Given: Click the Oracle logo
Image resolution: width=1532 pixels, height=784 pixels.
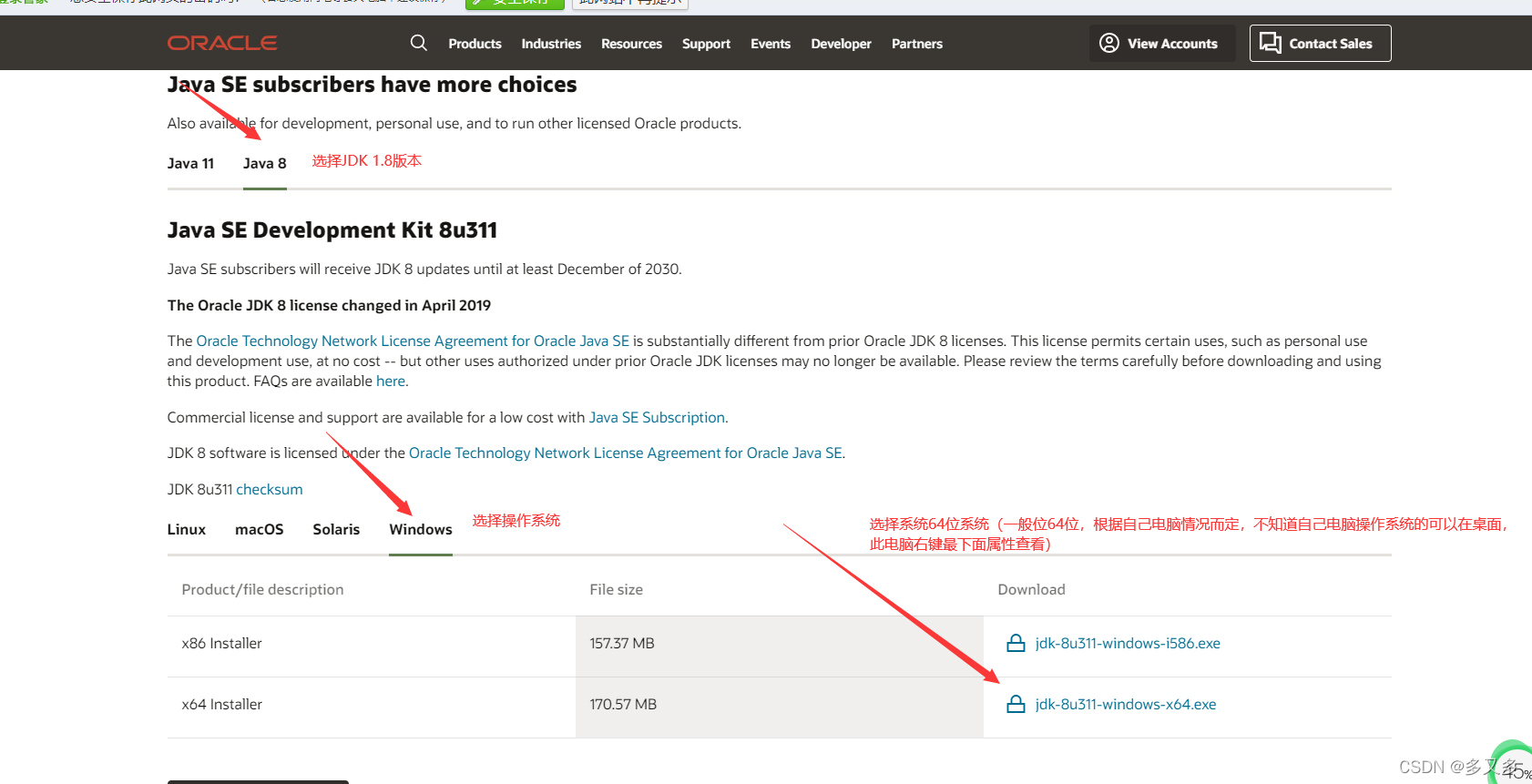Looking at the screenshot, I should (x=222, y=43).
